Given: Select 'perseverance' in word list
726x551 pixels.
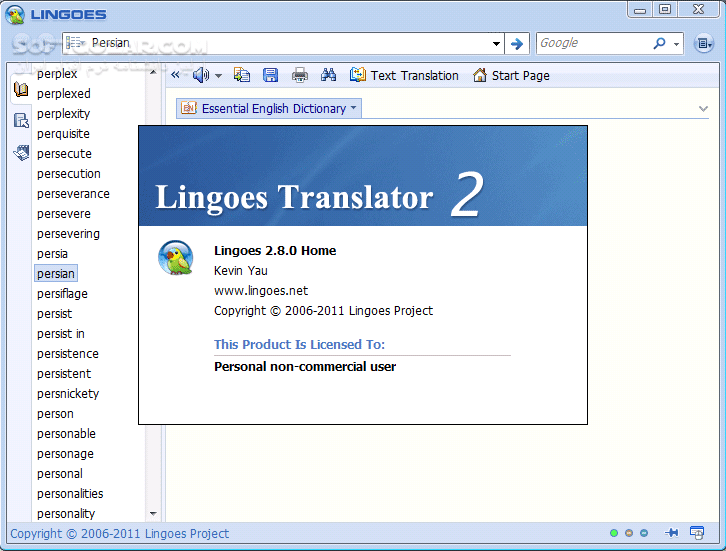Looking at the screenshot, I should click(73, 194).
